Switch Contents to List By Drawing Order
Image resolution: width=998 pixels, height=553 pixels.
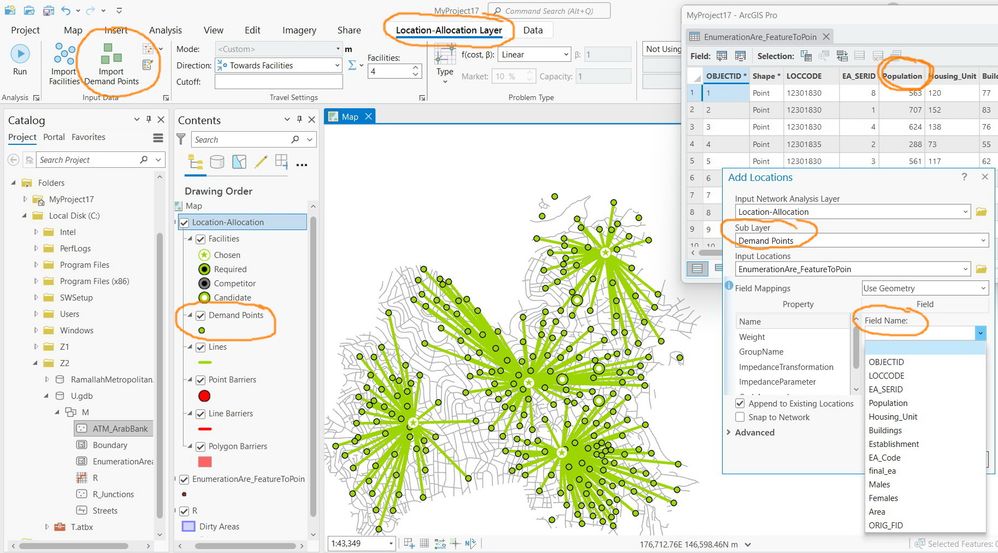click(x=196, y=162)
